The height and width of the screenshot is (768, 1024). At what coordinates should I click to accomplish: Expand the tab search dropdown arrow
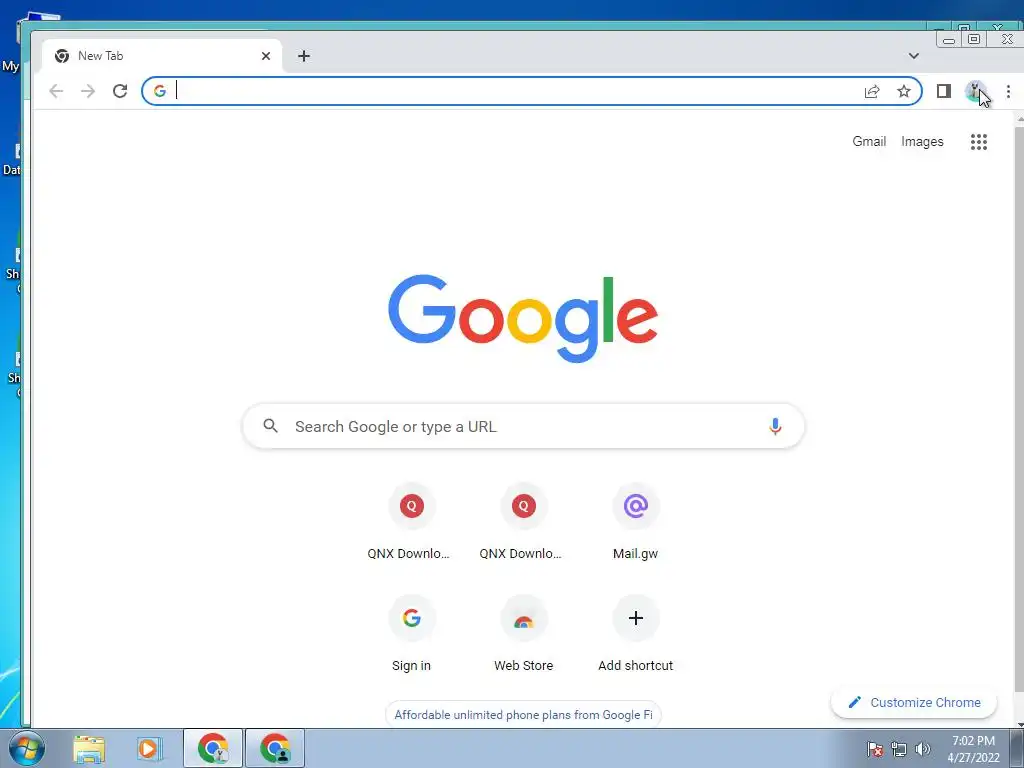tap(914, 56)
